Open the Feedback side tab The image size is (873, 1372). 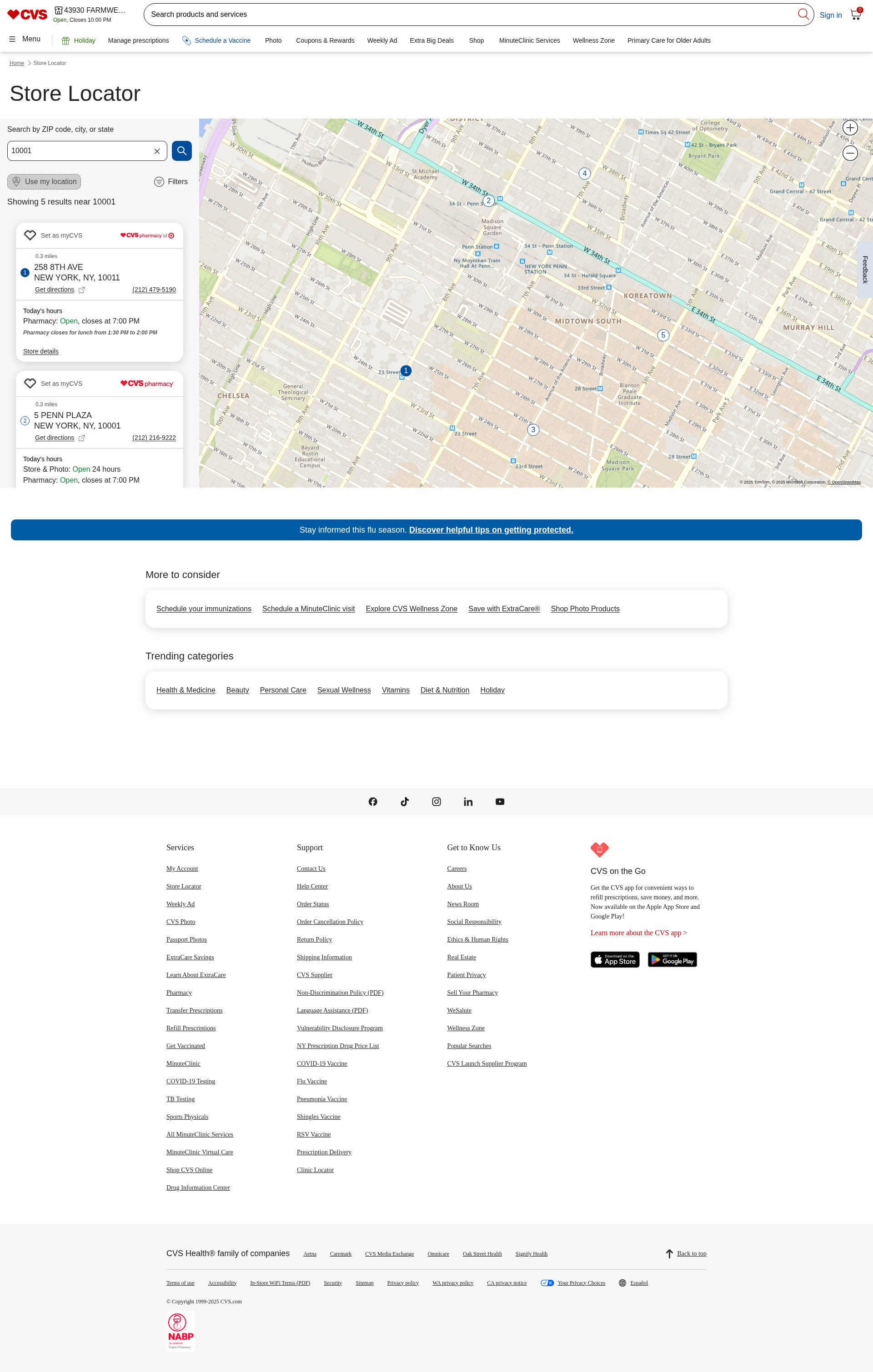pos(865,269)
